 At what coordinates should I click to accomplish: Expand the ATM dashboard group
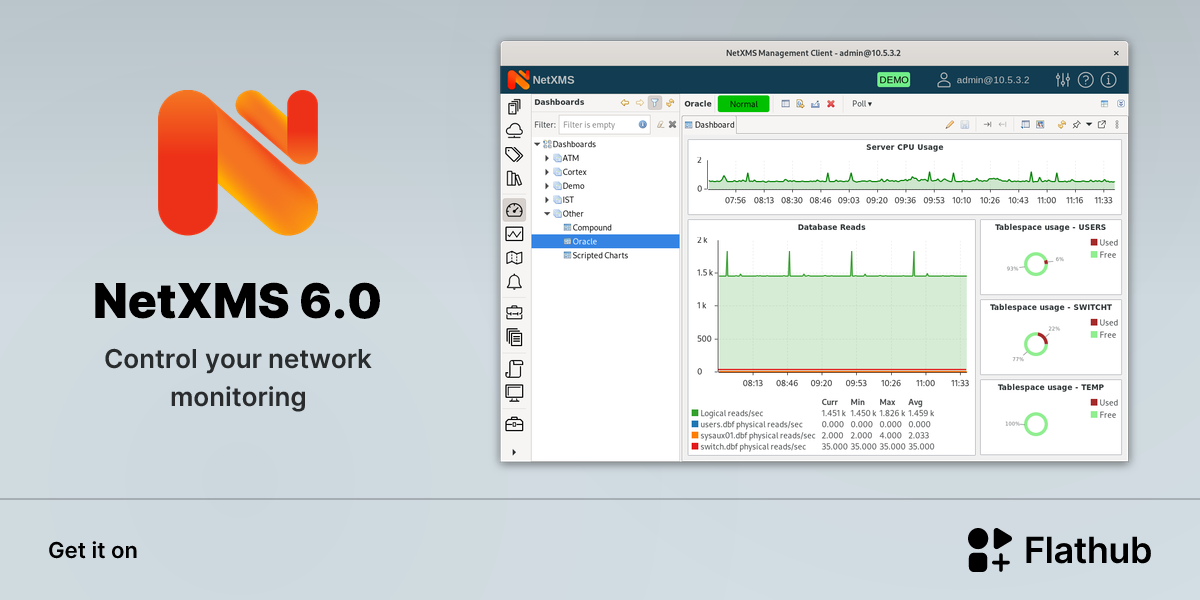(x=547, y=158)
